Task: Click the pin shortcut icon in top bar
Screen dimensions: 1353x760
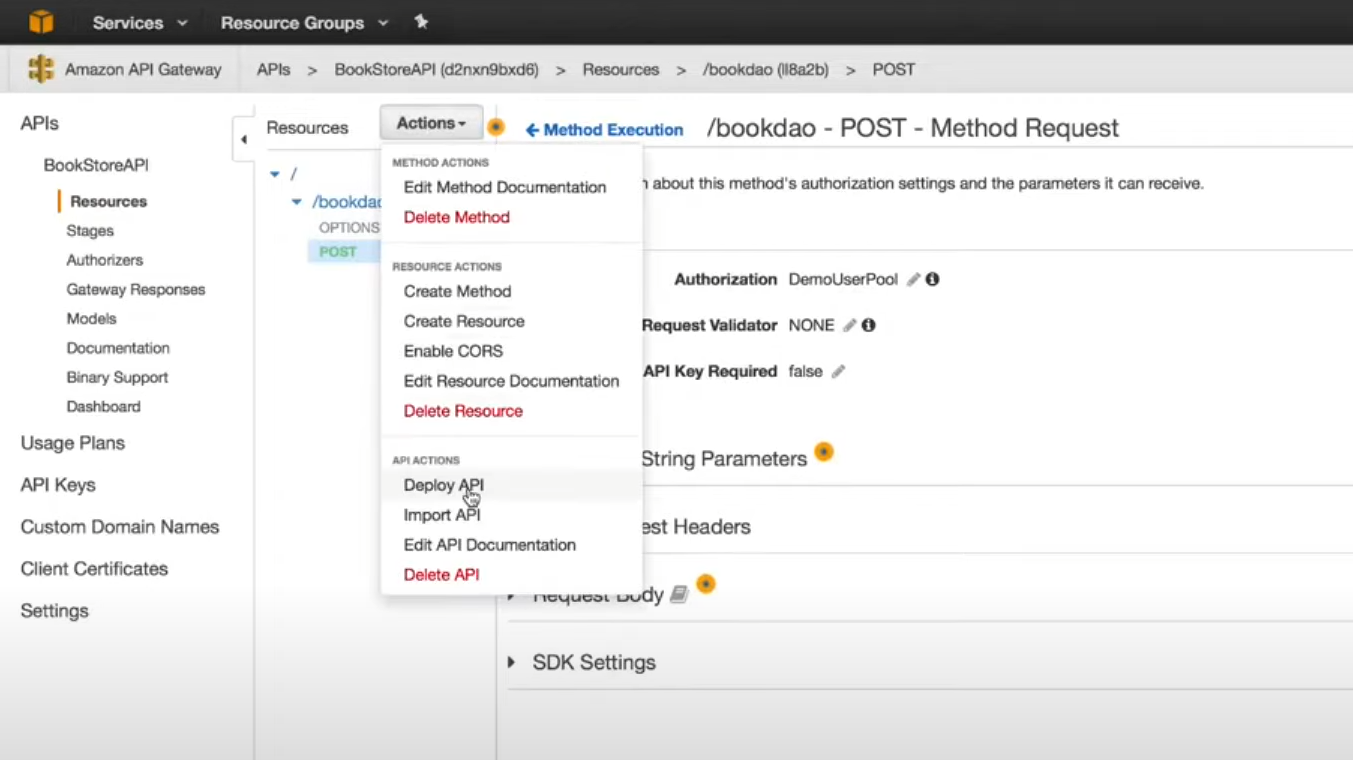Action: [421, 21]
